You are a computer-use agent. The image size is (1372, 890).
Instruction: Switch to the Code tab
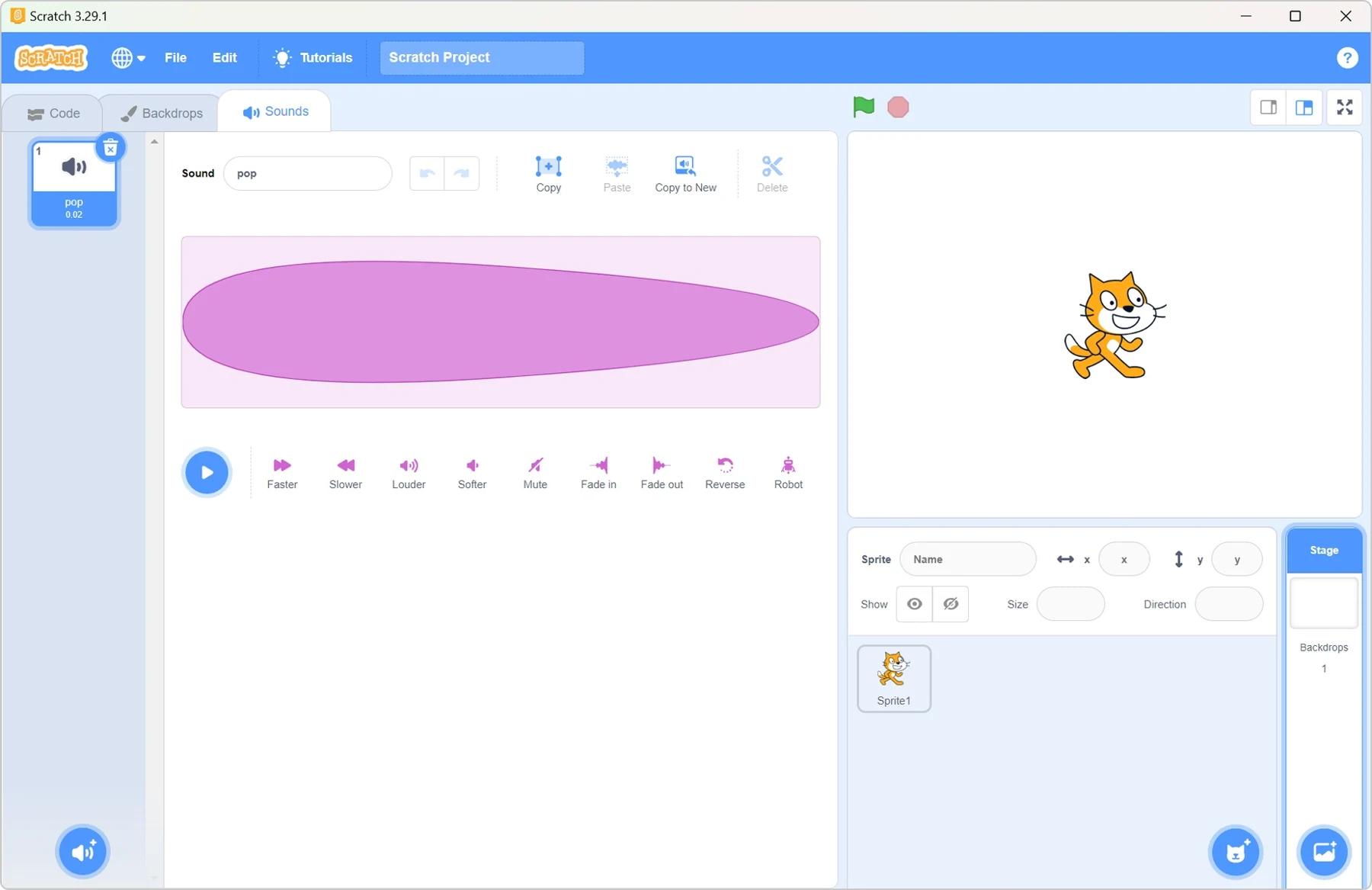53,114
